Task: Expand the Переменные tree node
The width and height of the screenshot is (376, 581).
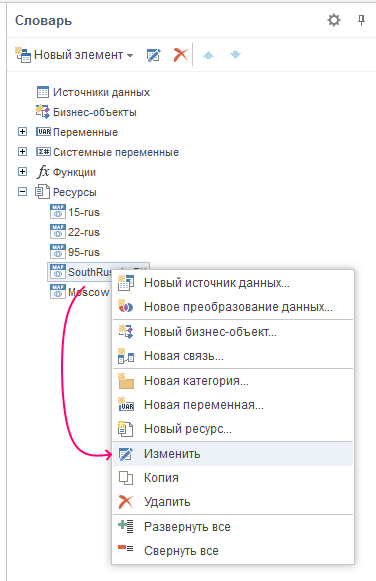Action: point(23,132)
